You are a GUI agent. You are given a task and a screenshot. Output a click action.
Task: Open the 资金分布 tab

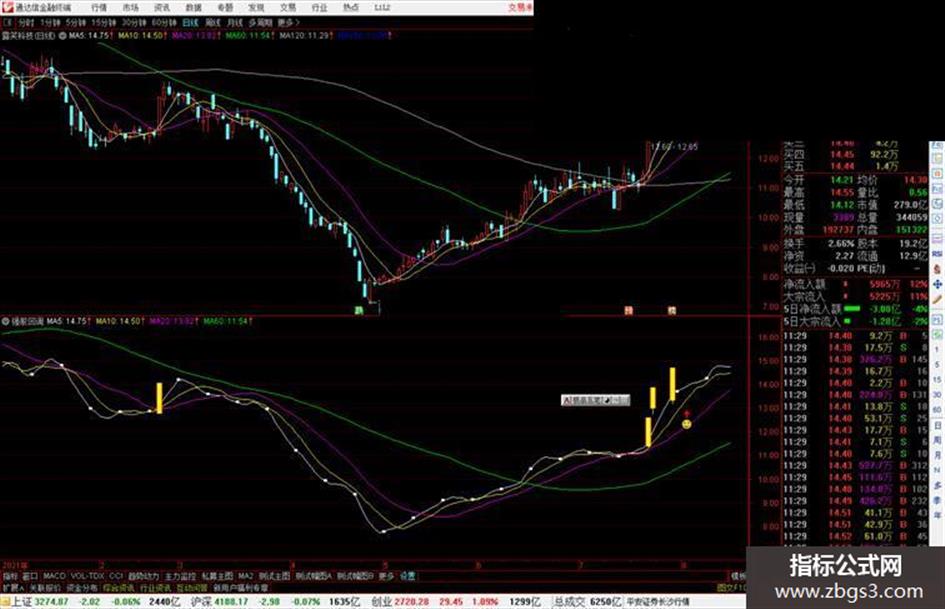click(x=82, y=587)
